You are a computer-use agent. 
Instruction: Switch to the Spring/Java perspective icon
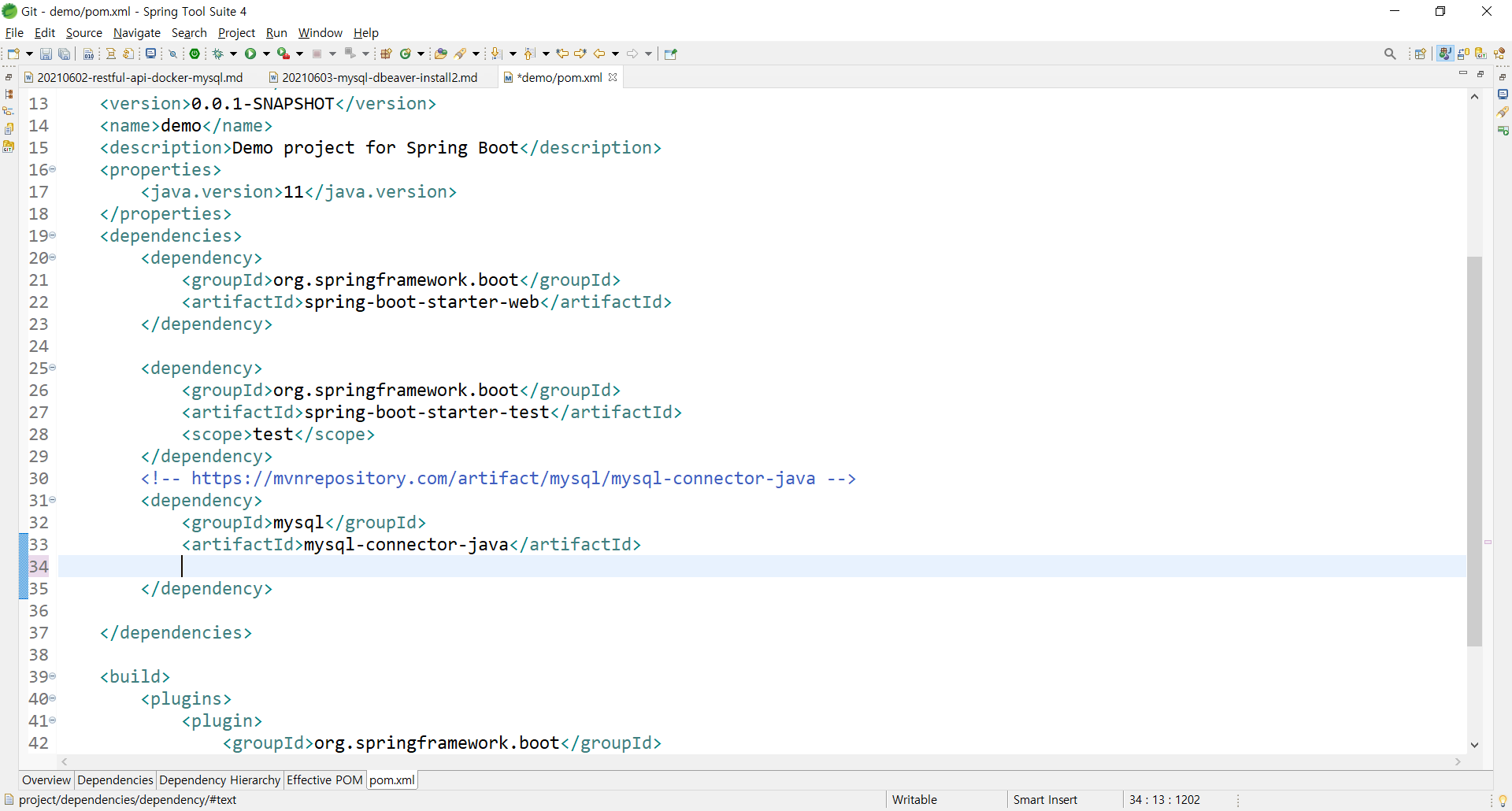coord(1445,54)
